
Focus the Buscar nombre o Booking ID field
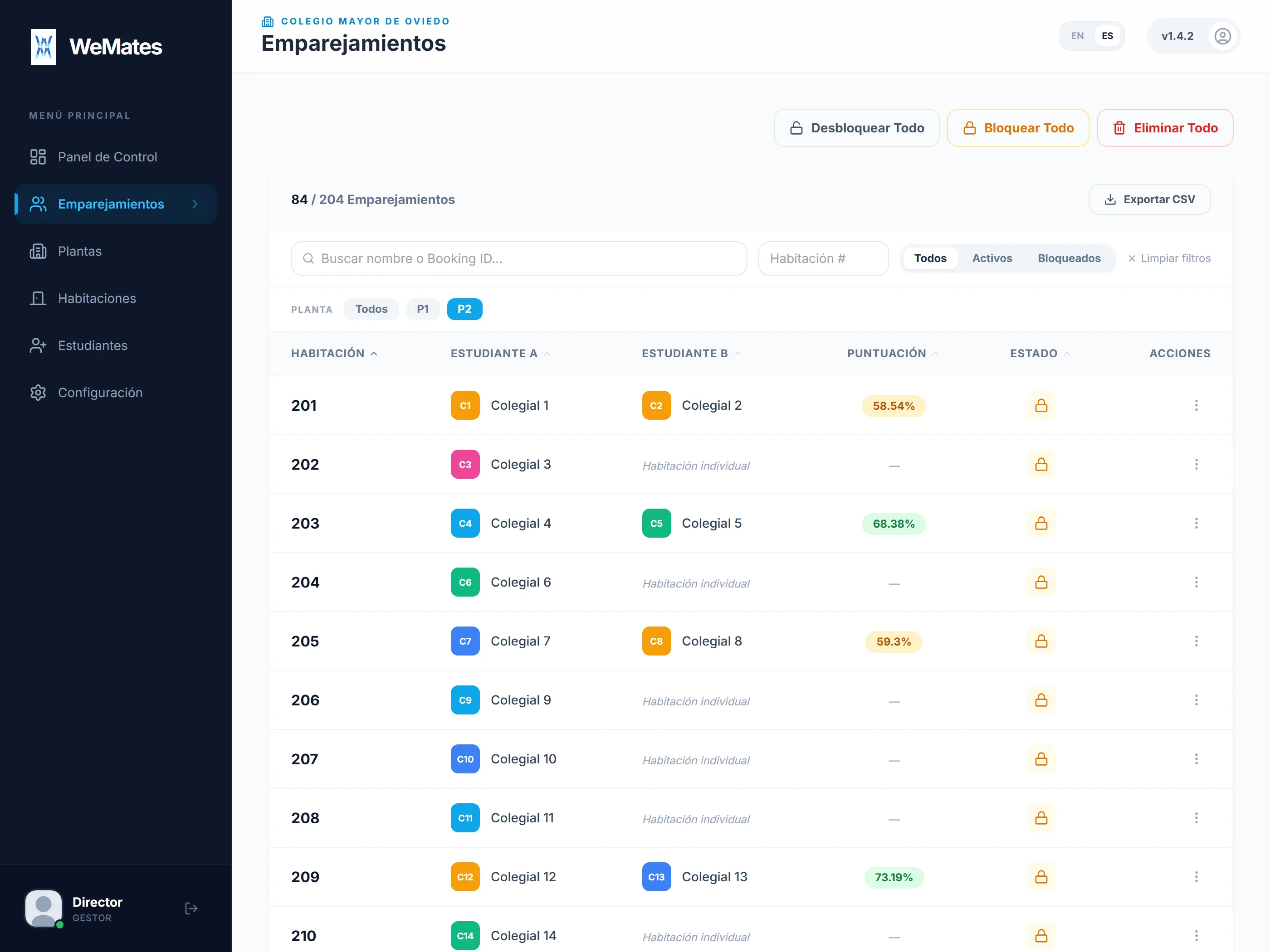click(x=519, y=259)
